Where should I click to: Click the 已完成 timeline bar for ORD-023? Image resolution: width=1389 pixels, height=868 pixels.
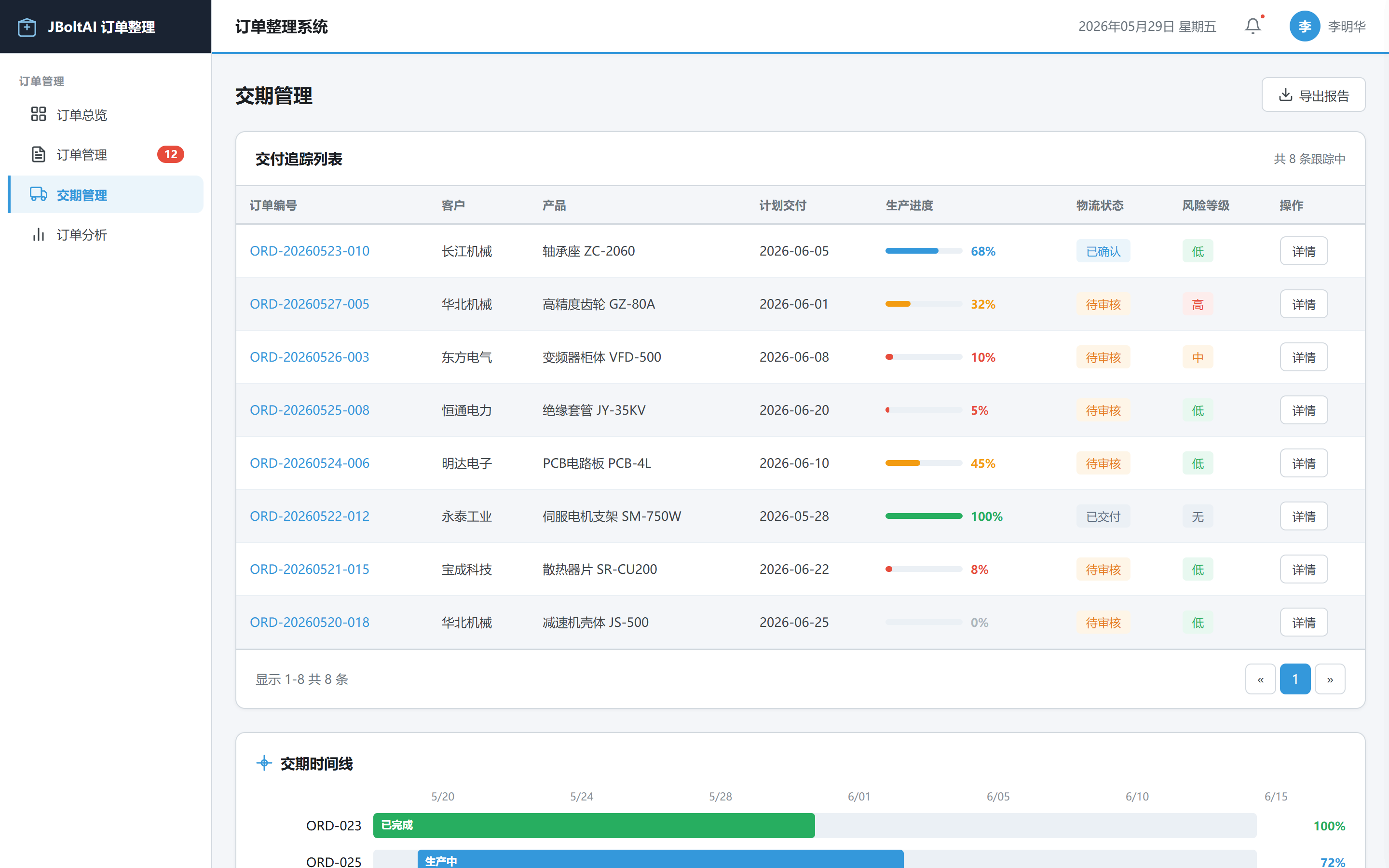coord(594,825)
